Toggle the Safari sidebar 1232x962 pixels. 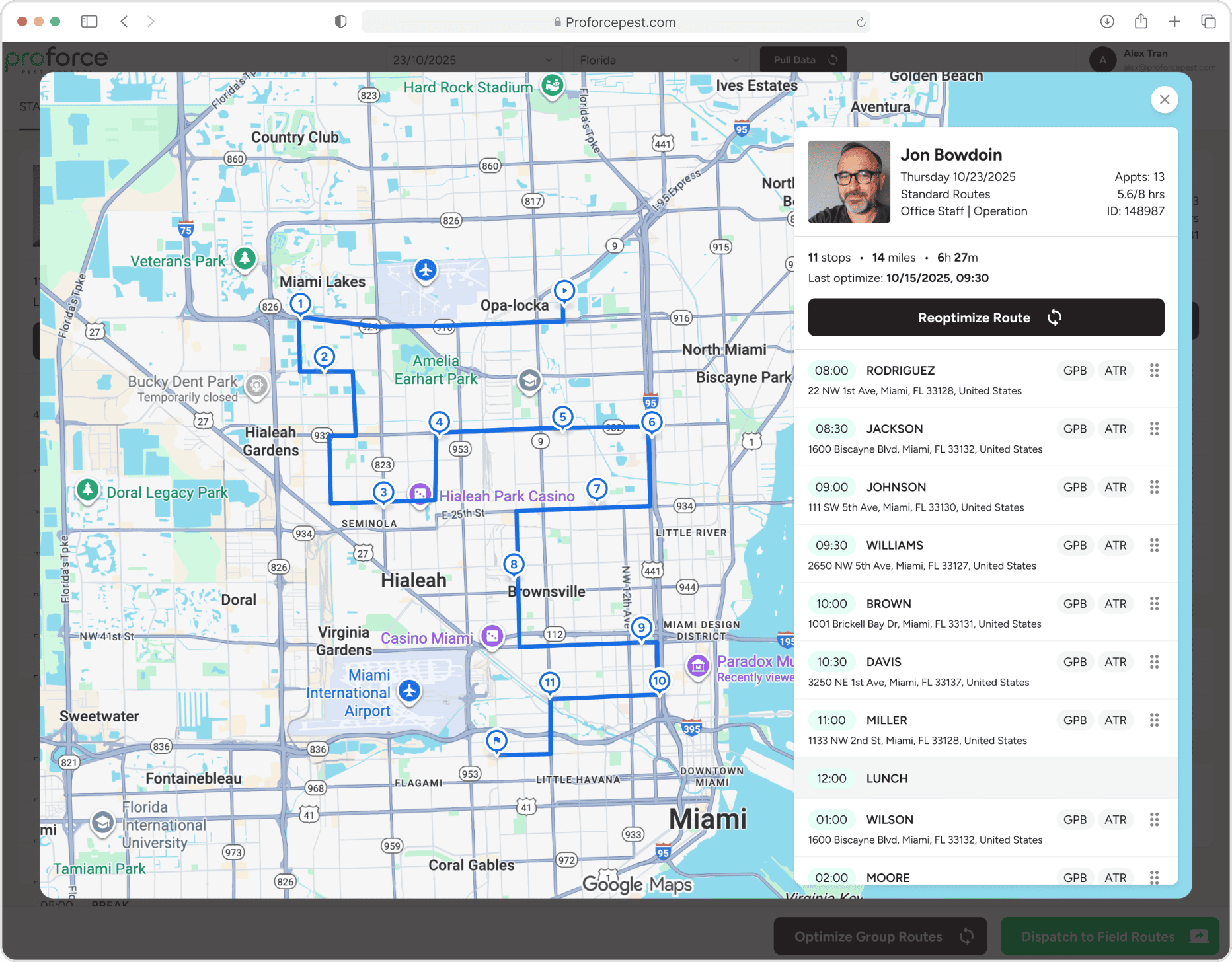click(x=89, y=22)
